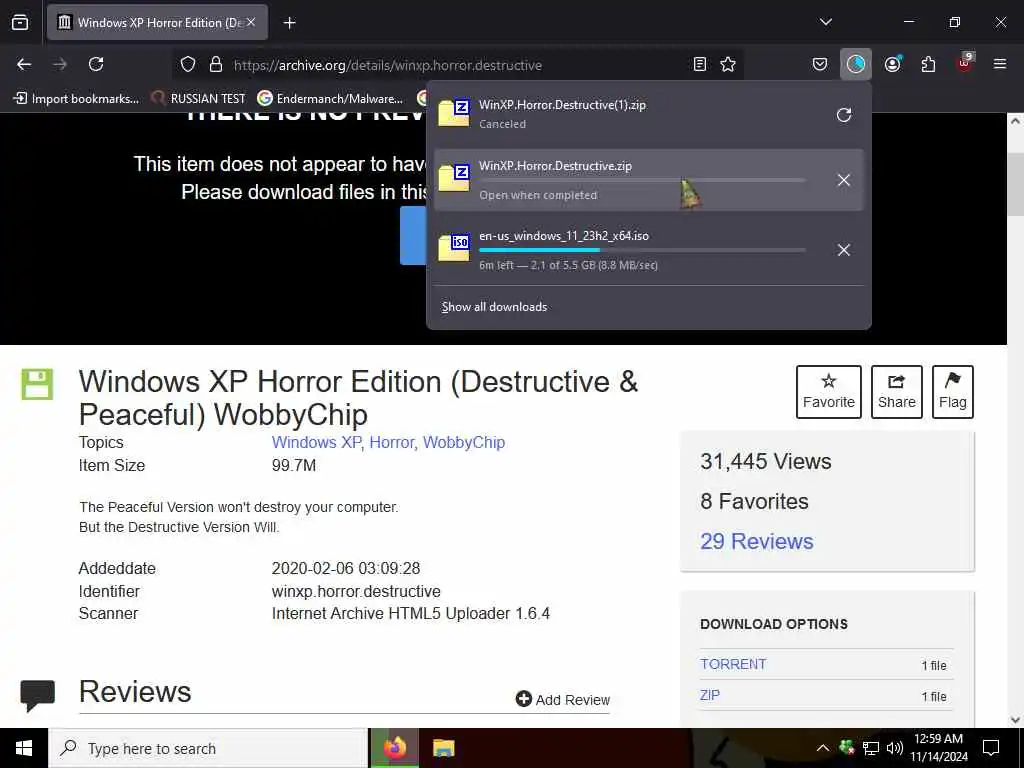Open the clock showing 12:59 AM

[x=938, y=748]
